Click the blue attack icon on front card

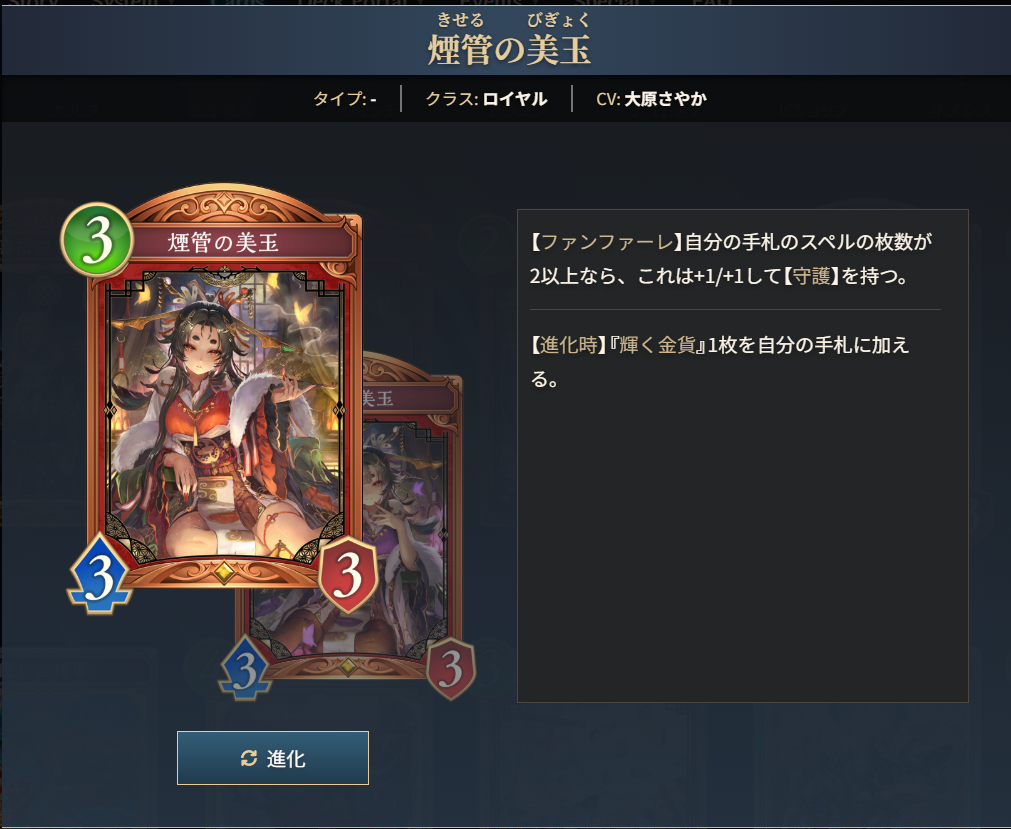(x=100, y=574)
